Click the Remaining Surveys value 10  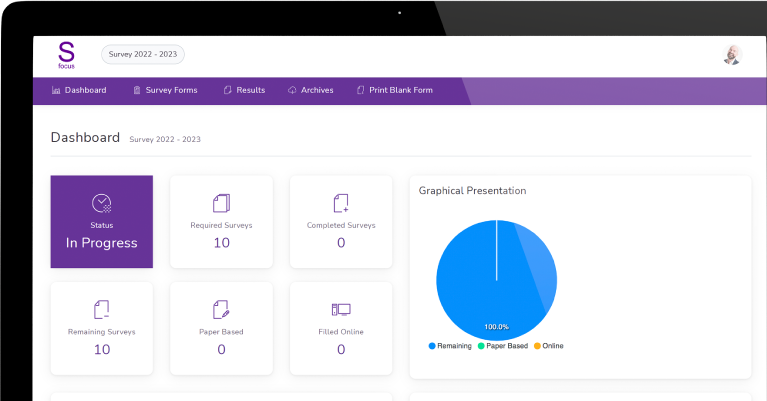tap(102, 350)
